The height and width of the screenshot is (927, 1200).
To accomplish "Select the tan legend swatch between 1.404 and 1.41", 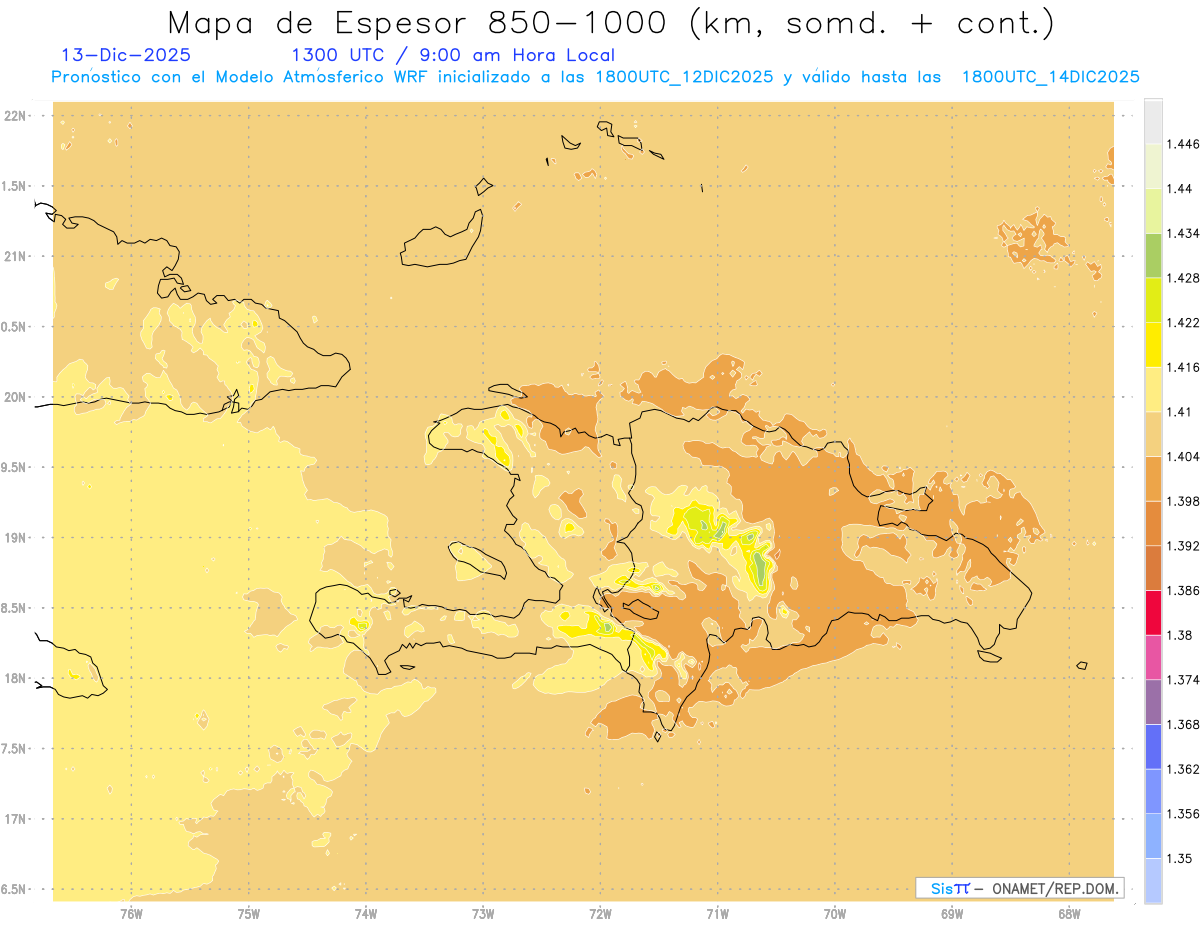I will [x=1153, y=433].
